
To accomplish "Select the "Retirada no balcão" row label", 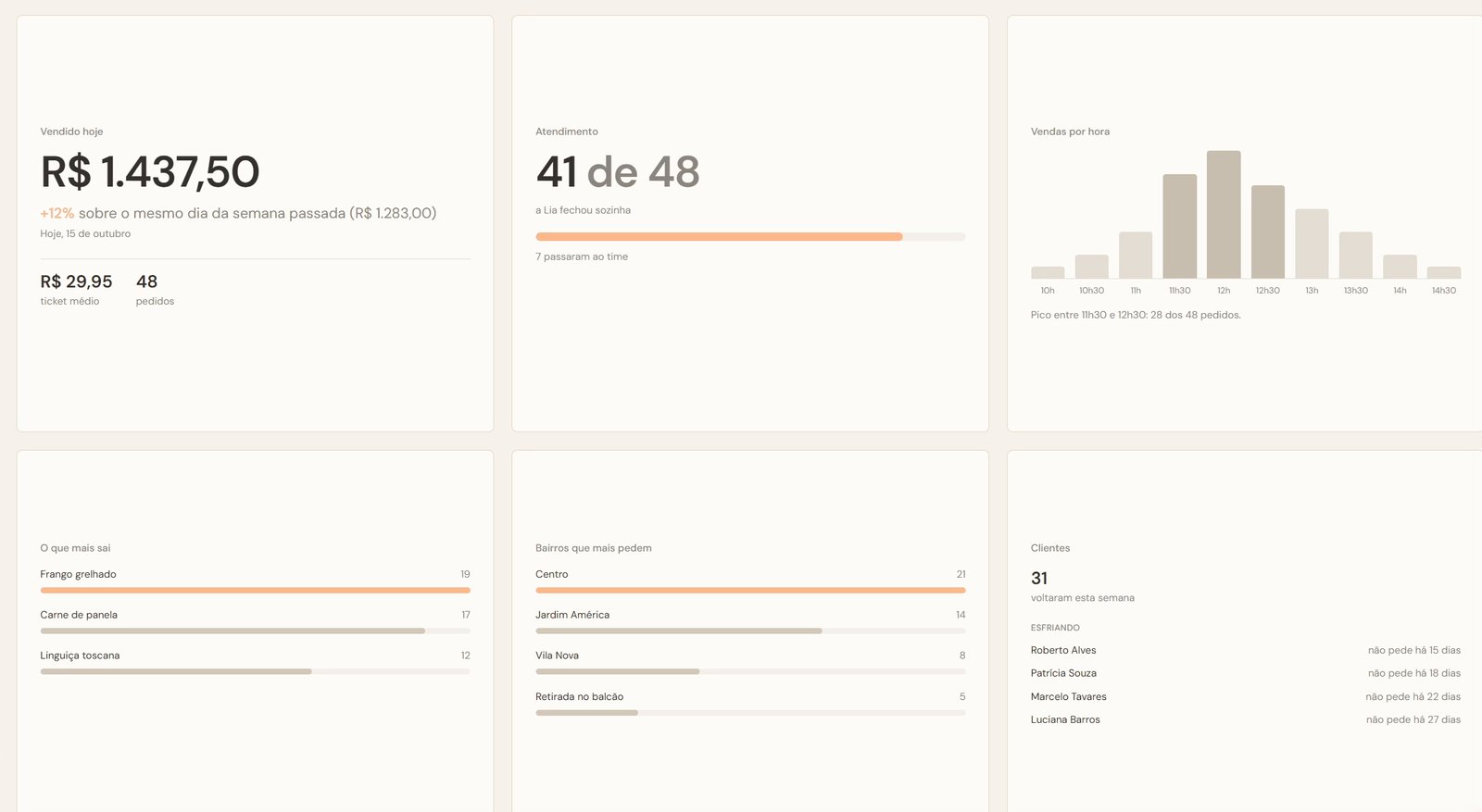I will (580, 696).
